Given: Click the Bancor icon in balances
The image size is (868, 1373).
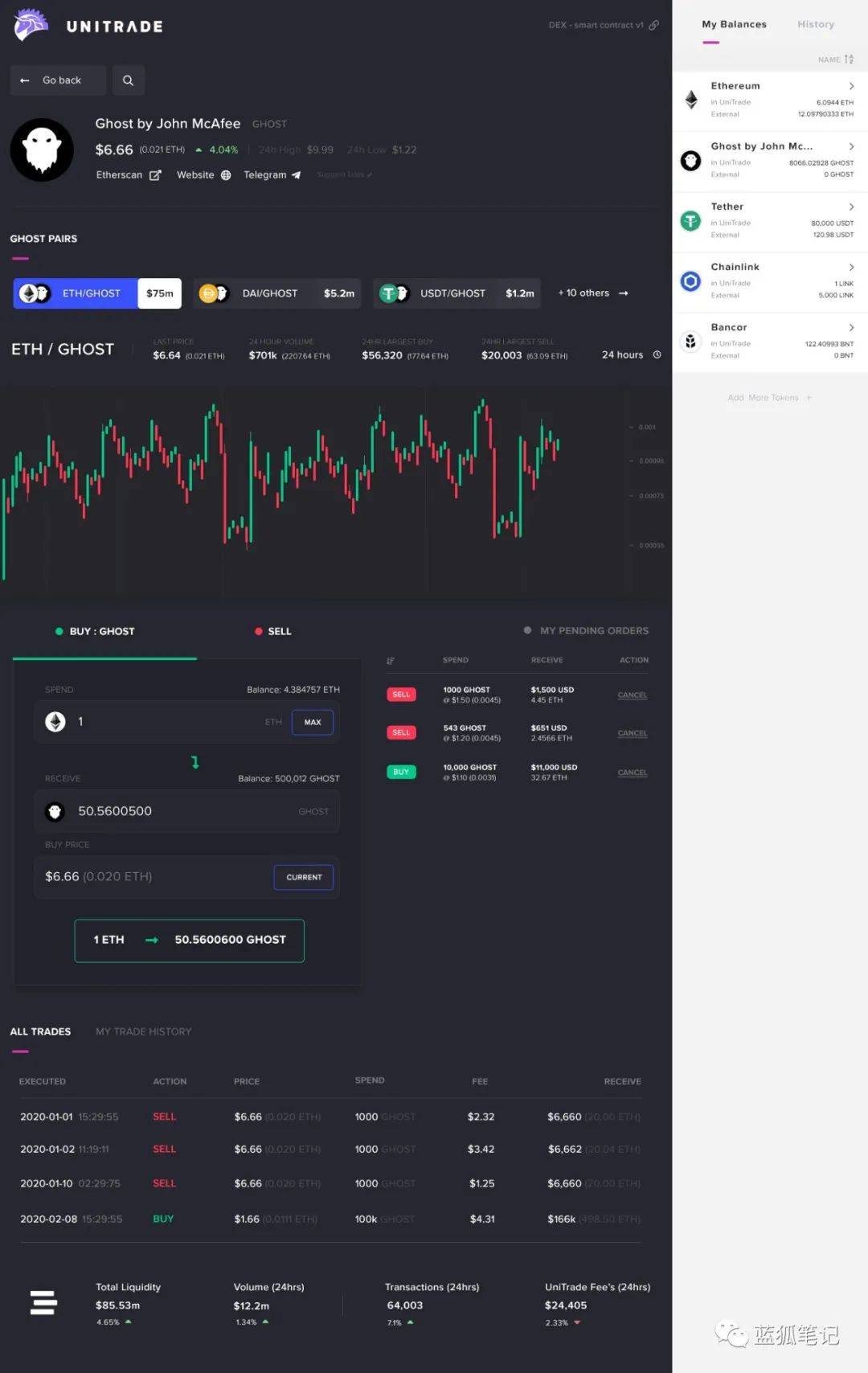Looking at the screenshot, I should (x=690, y=342).
